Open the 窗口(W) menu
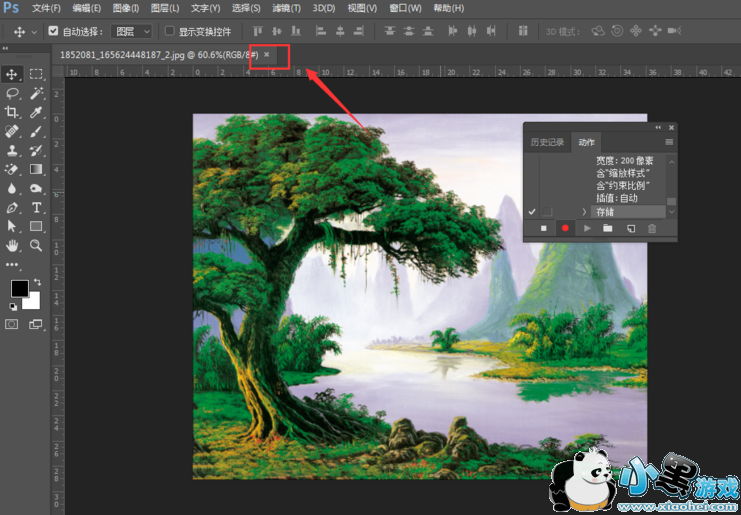 405,8
